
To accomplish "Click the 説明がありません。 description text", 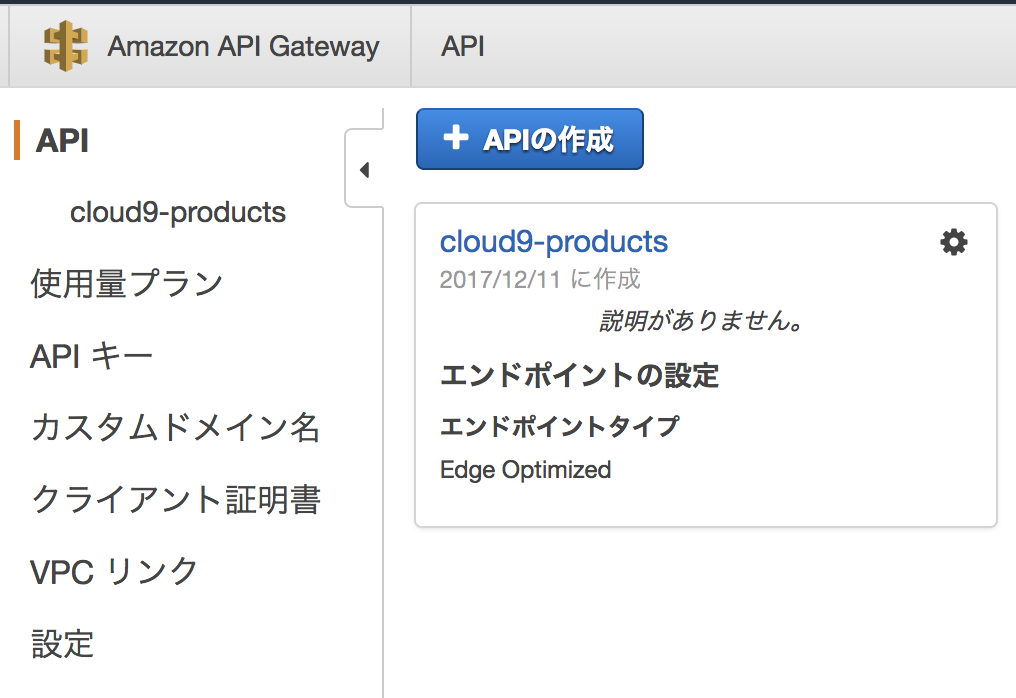I will (702, 320).
